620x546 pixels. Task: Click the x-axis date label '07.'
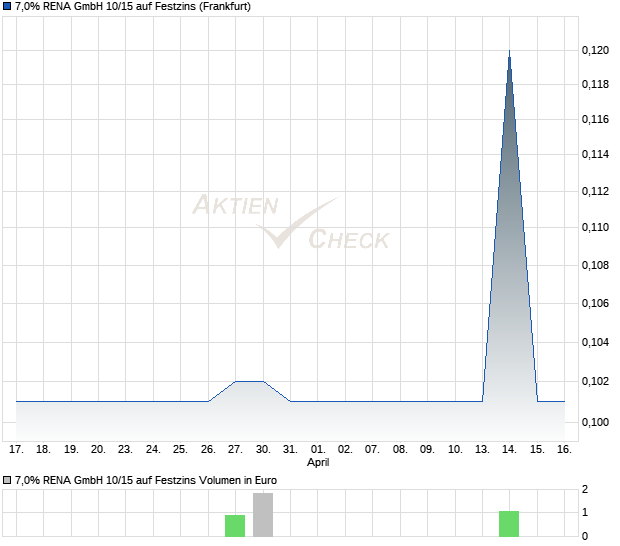click(x=372, y=450)
